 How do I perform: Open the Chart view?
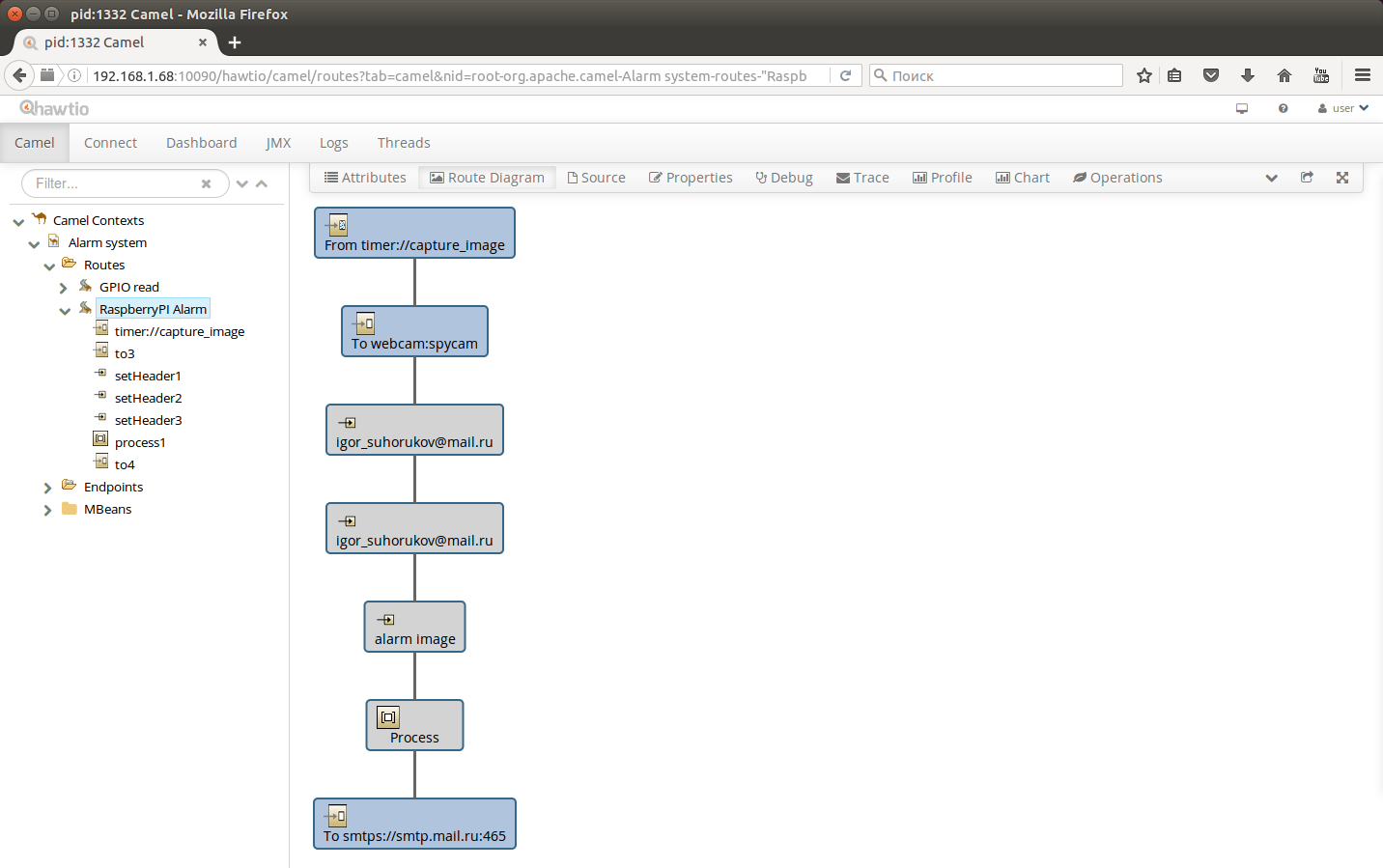point(1023,178)
